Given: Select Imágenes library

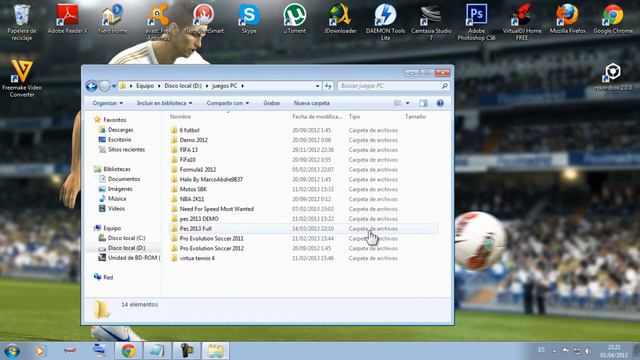Looking at the screenshot, I should coord(116,189).
